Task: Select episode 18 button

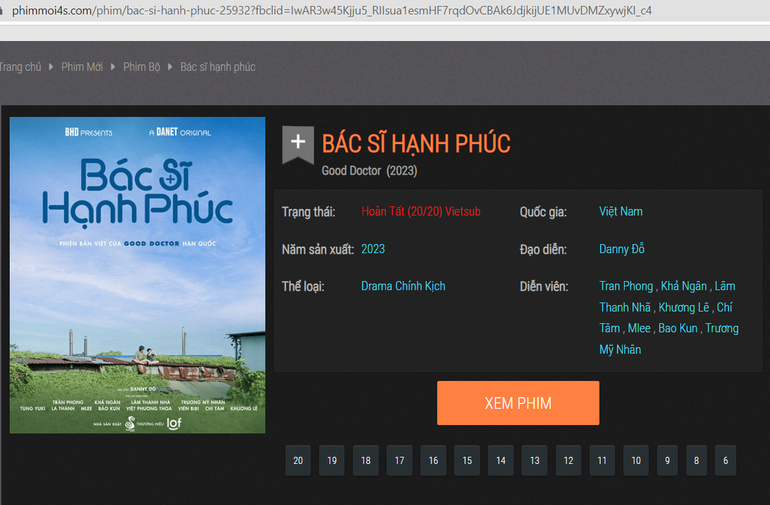Action: [x=365, y=461]
